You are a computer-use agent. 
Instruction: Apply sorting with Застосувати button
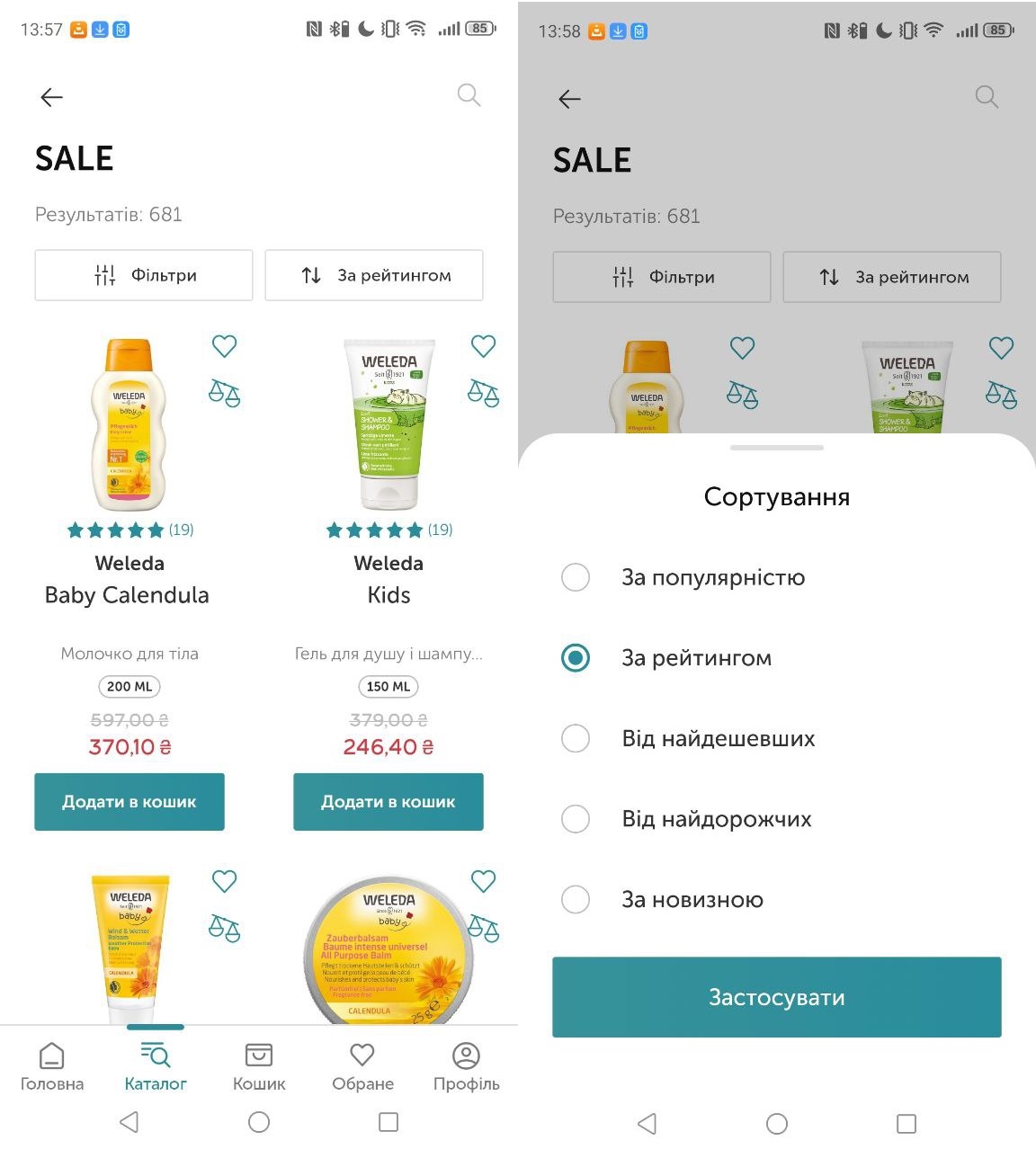[777, 997]
